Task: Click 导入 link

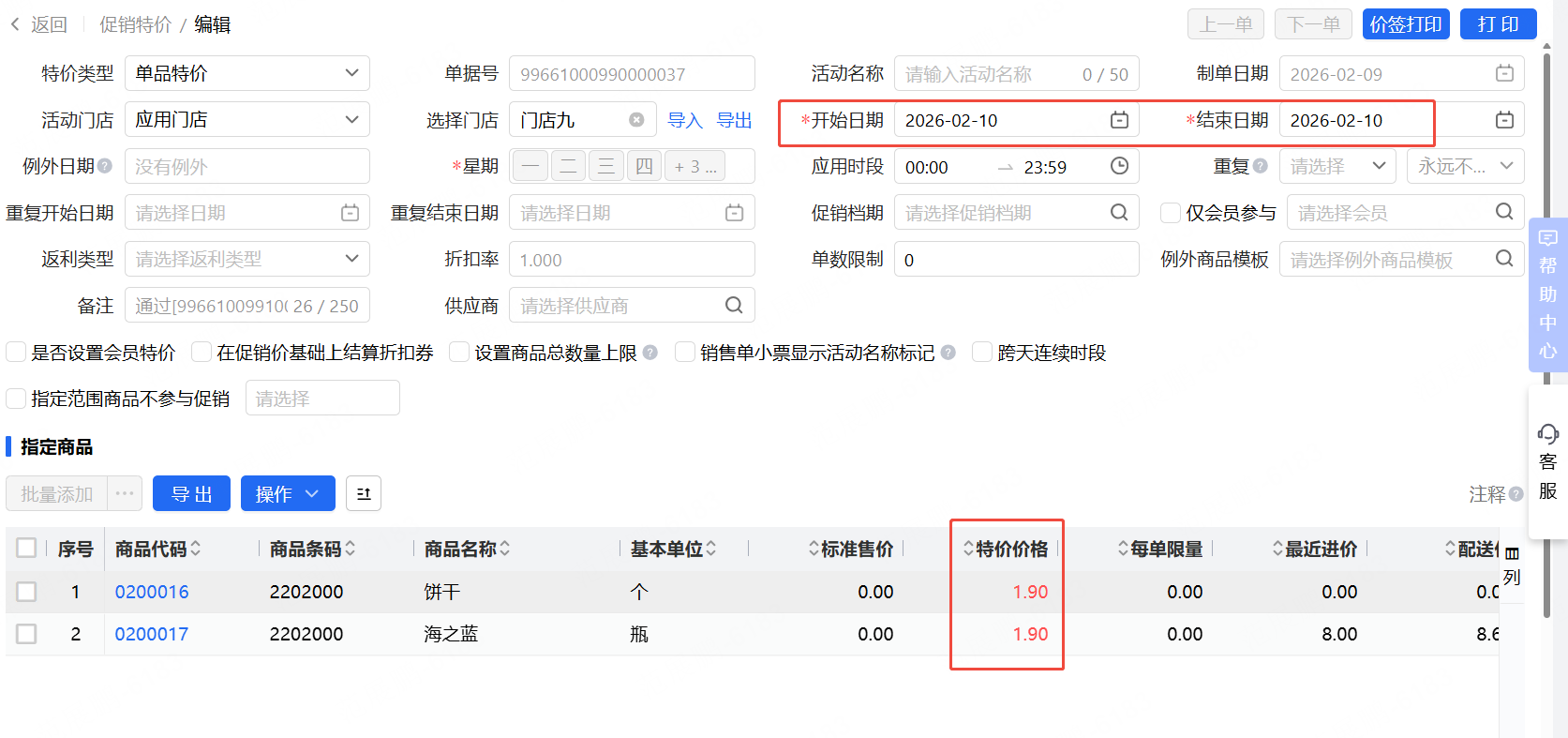Action: coord(685,120)
